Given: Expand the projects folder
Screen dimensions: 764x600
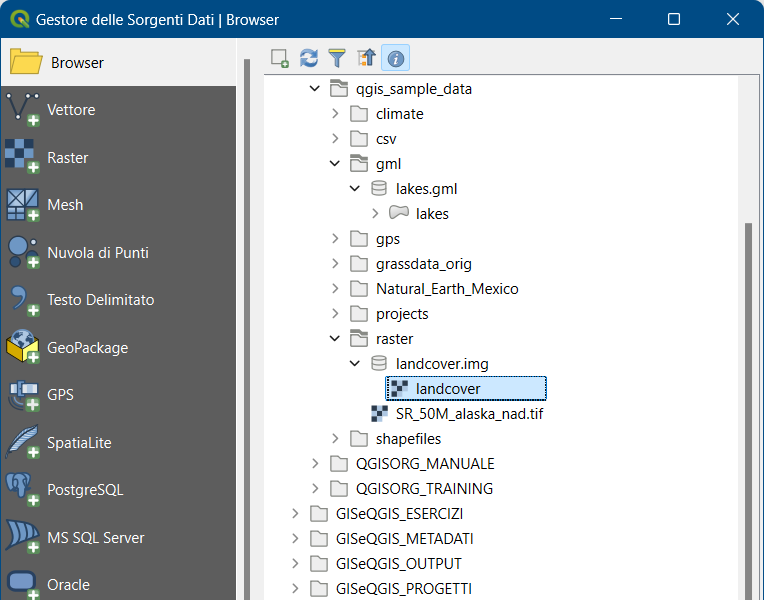Looking at the screenshot, I should pyautogui.click(x=335, y=313).
